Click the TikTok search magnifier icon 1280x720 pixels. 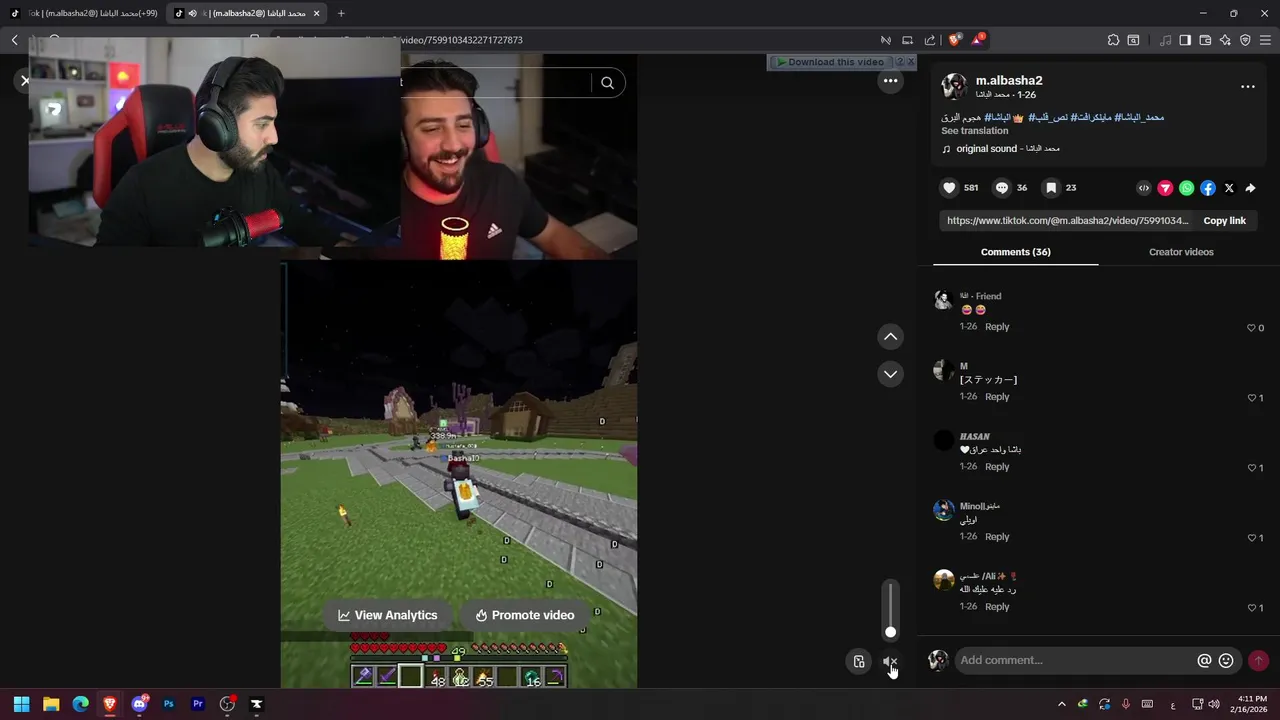pyautogui.click(x=607, y=83)
